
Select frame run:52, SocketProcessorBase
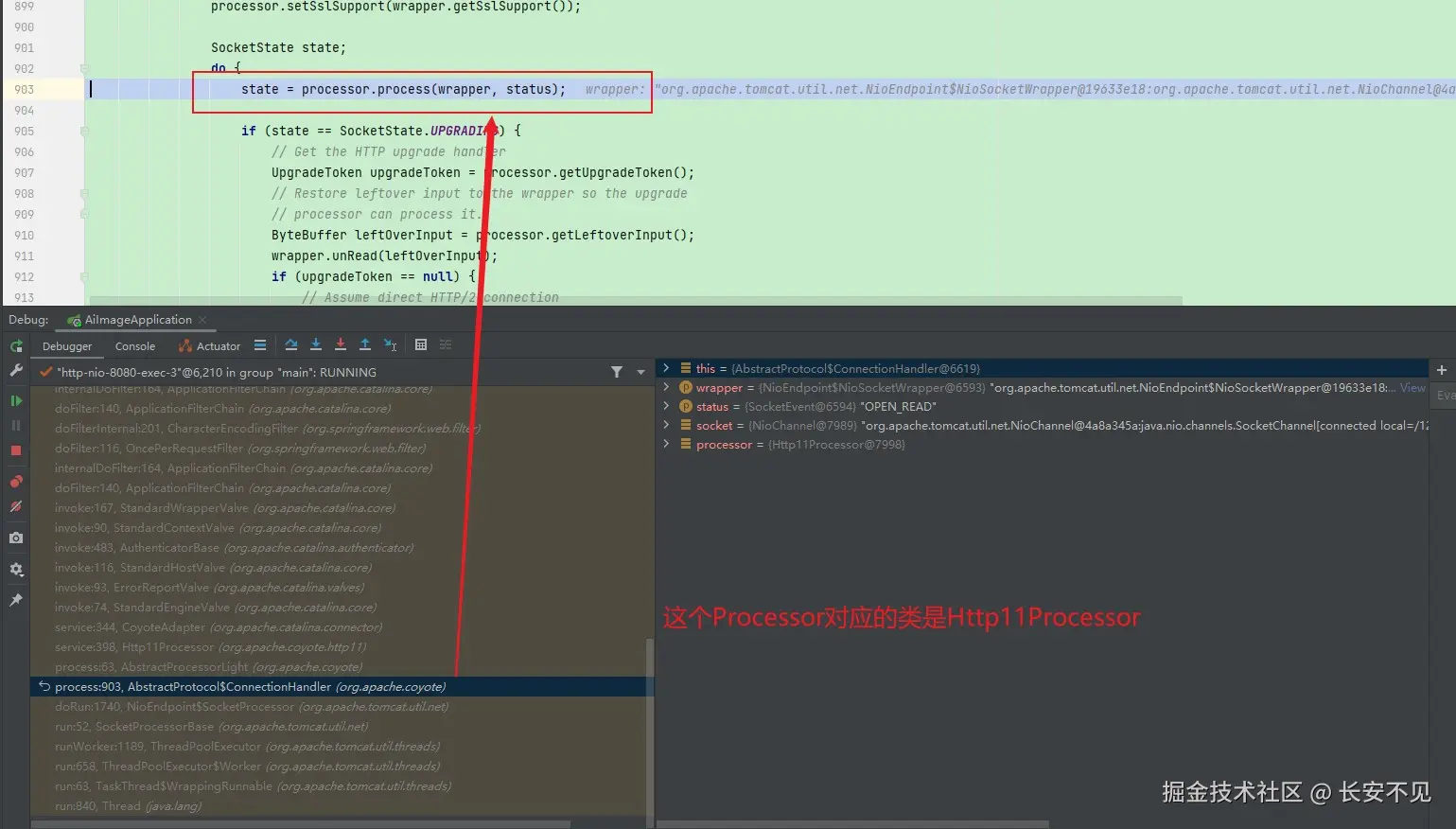point(341,727)
